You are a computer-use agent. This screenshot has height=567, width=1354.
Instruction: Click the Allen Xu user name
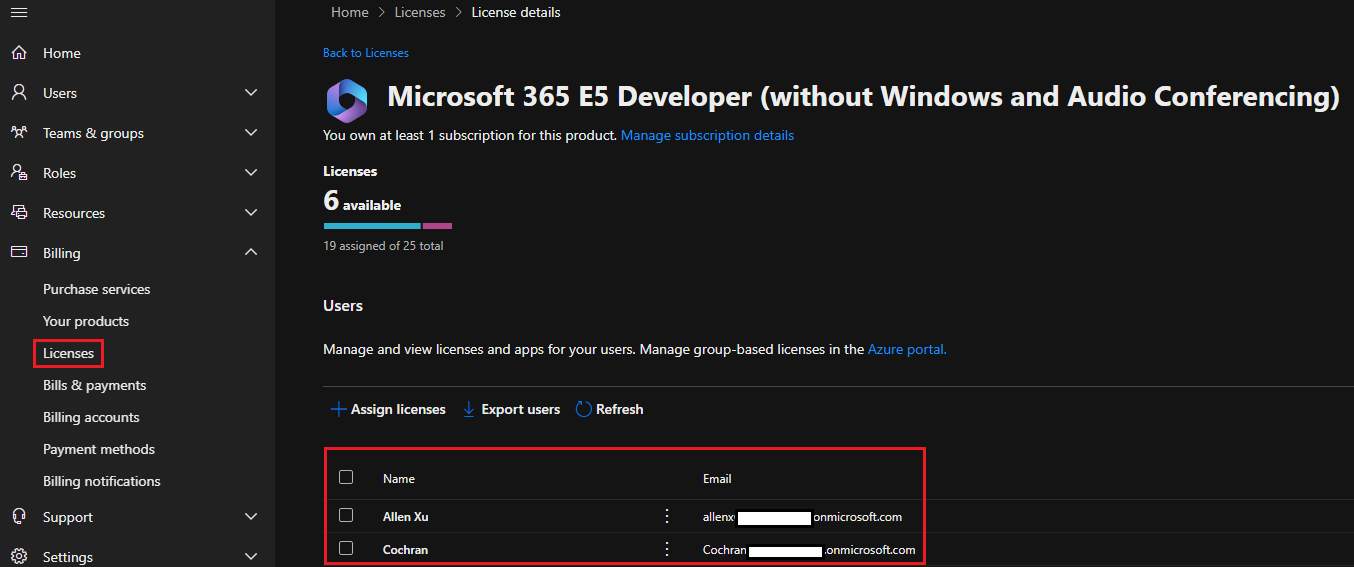coord(406,517)
